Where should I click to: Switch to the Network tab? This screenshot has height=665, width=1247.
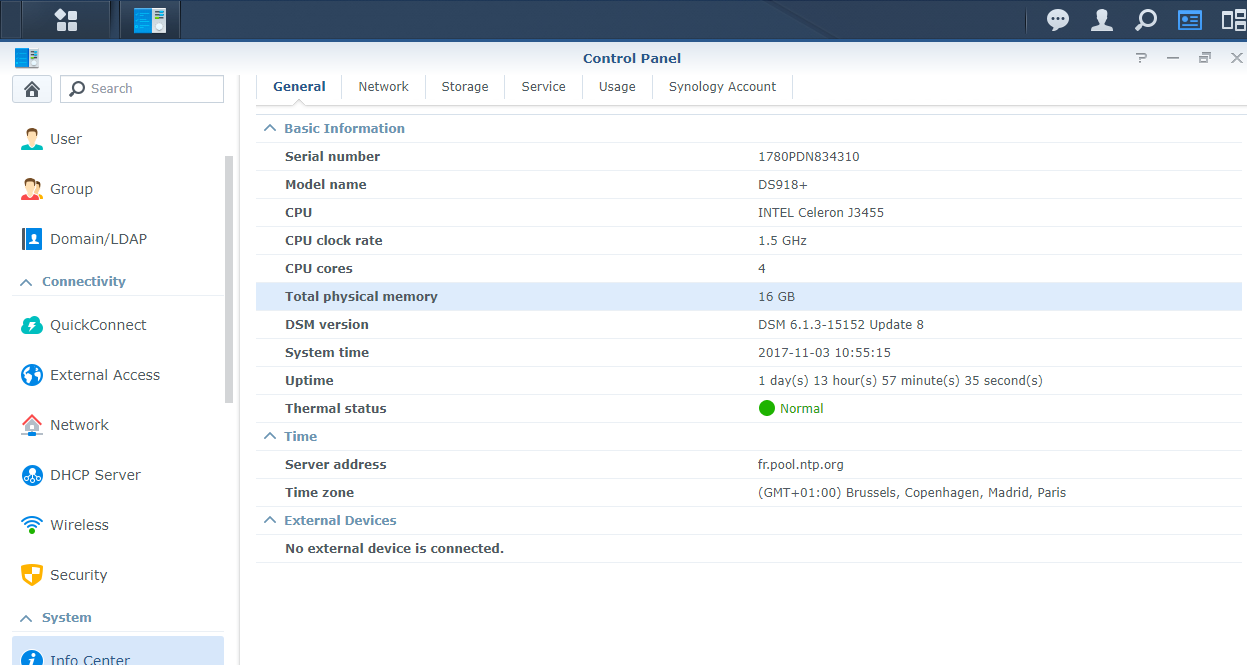point(384,87)
